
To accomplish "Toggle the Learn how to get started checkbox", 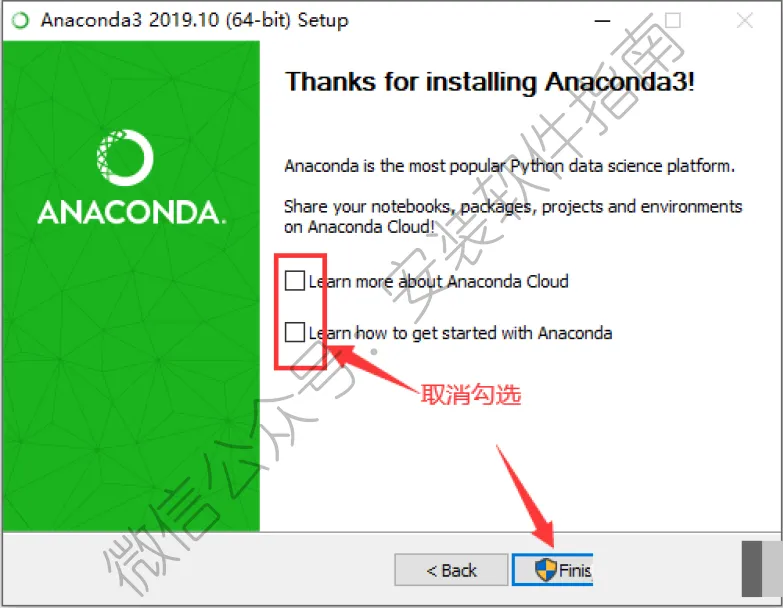I will tap(295, 332).
